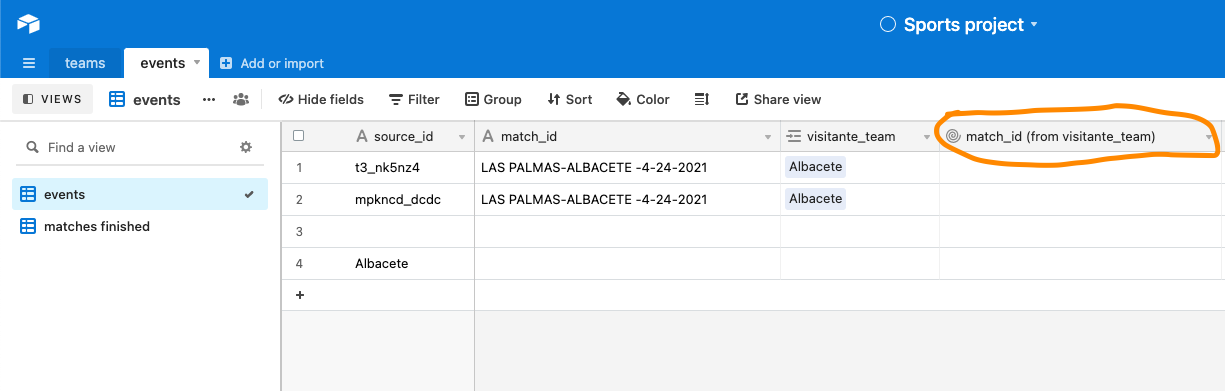Click the text field icon in source_id header

point(361,136)
